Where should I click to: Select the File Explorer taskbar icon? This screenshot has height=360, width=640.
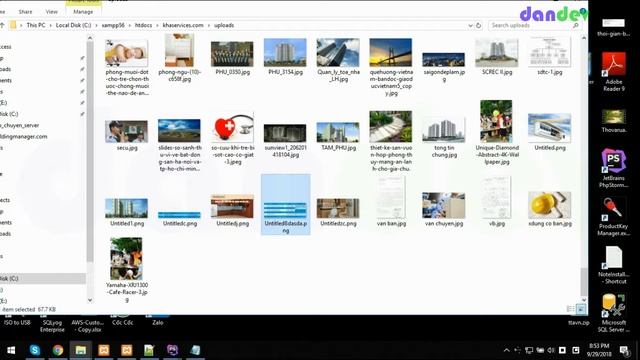(x=80, y=350)
